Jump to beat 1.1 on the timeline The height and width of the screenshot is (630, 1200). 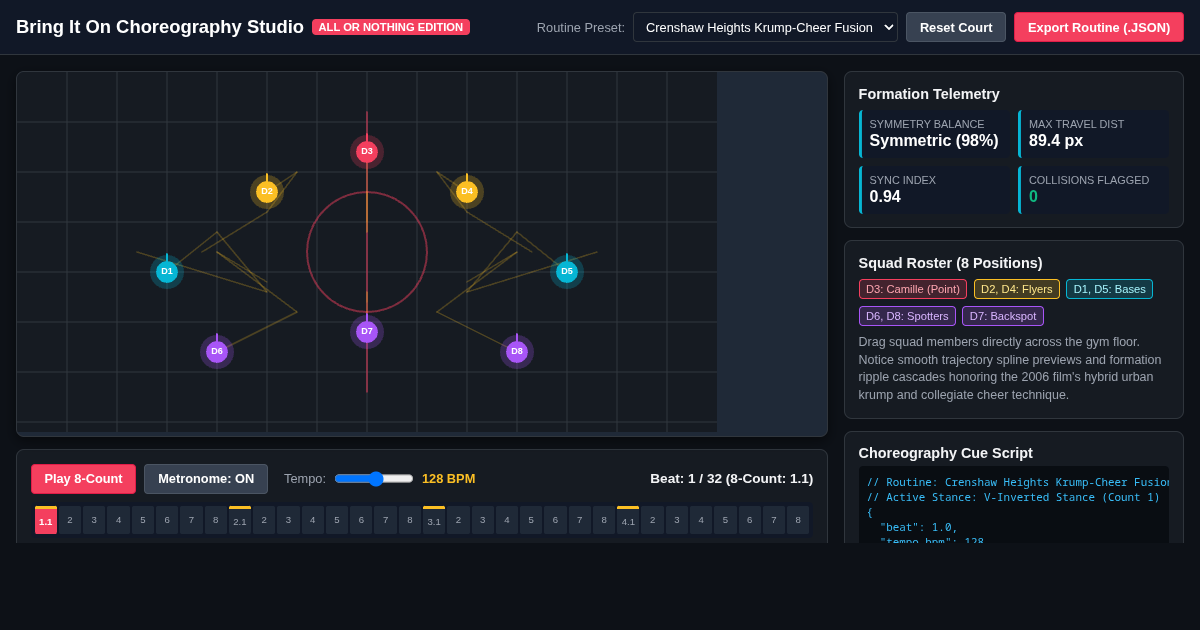46,520
